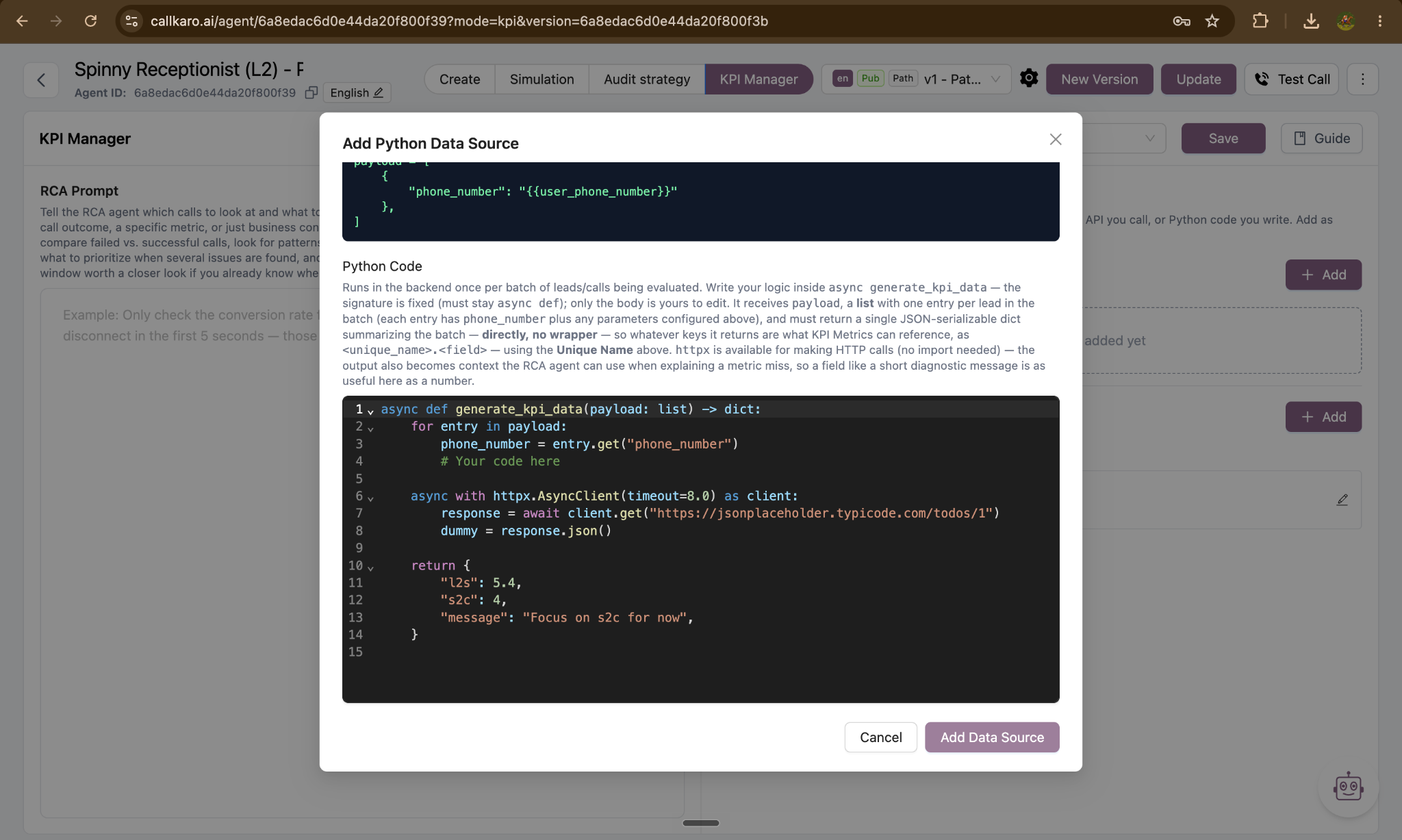Bookmark this page with the star icon
The image size is (1402, 840).
(x=1212, y=21)
